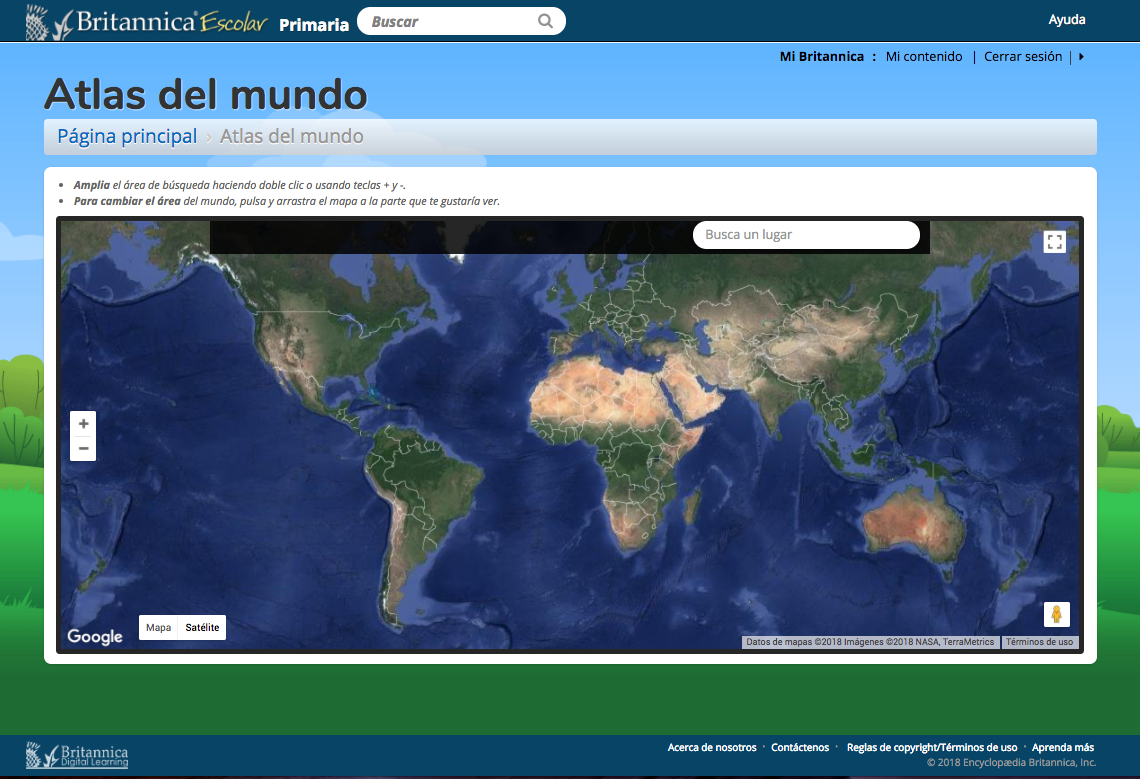Click the Atlas del mundo breadcrumb text
The width and height of the screenshot is (1140, 779).
[x=292, y=136]
